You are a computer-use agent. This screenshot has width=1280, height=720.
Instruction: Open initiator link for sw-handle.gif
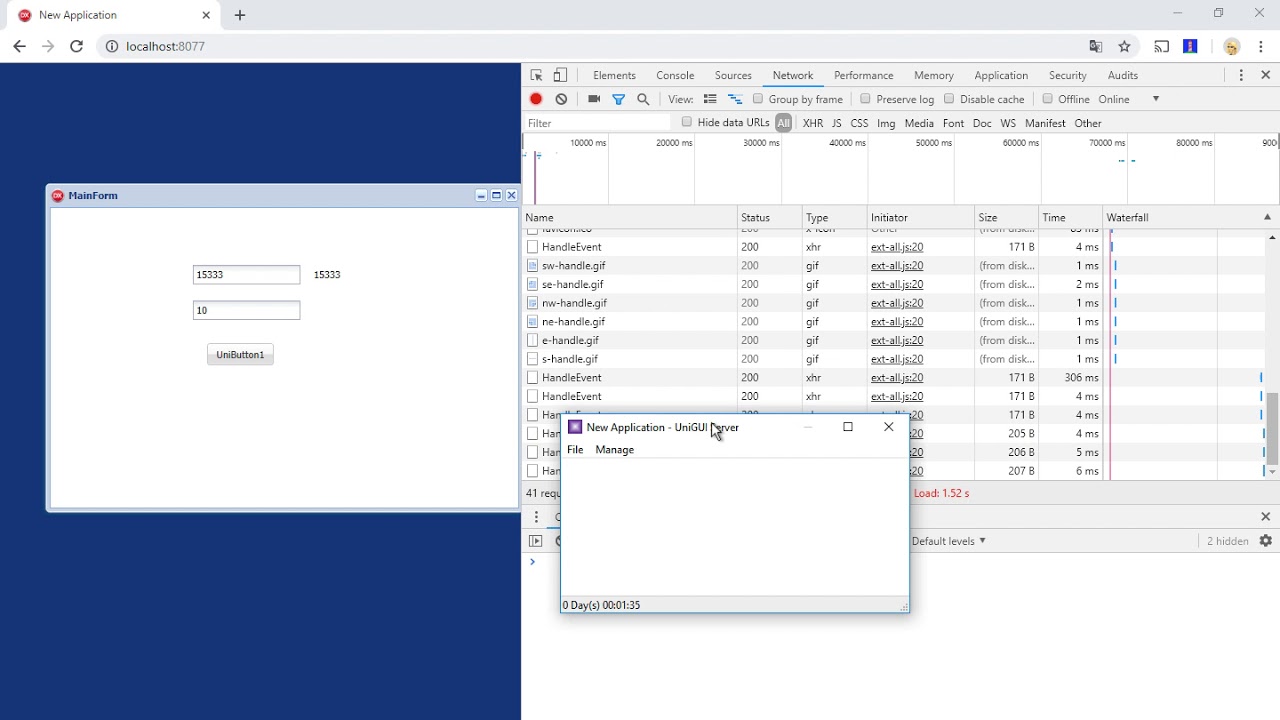coord(897,266)
